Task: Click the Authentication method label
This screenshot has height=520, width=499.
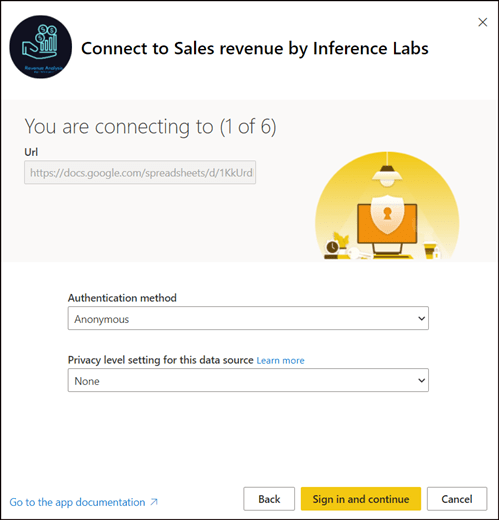Action: click(122, 298)
